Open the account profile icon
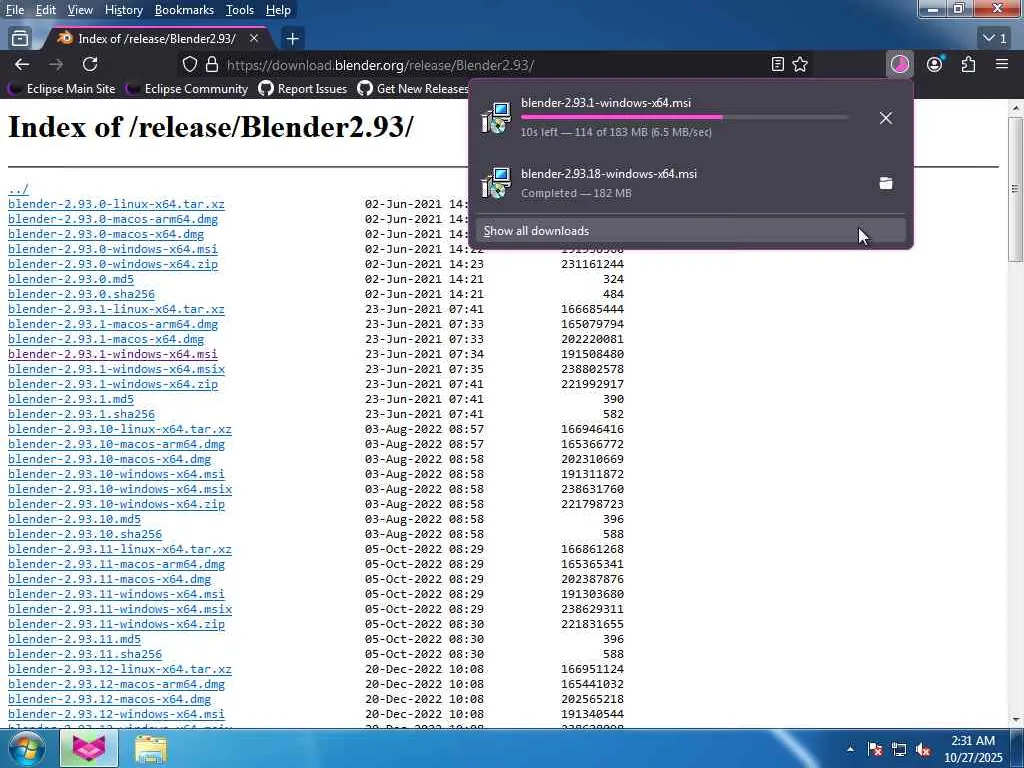 (935, 64)
